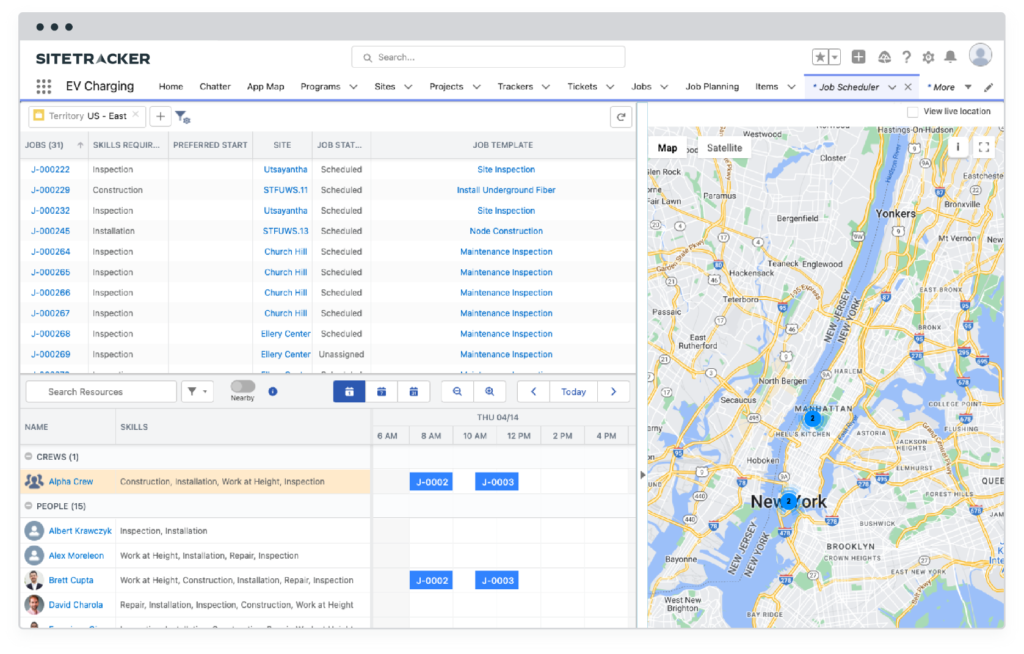Open the App Launcher dots grid
Viewport: 1024px width, 654px height.
pos(44,86)
